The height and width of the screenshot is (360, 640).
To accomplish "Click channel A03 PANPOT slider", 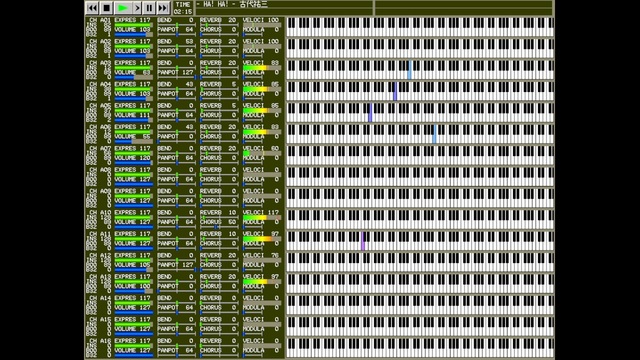I will 176,77.
